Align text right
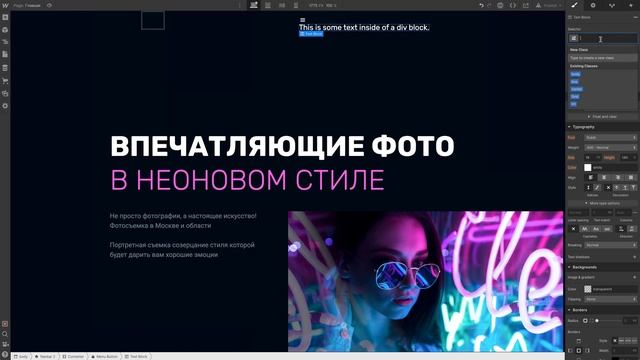The image size is (640, 360). (618, 178)
